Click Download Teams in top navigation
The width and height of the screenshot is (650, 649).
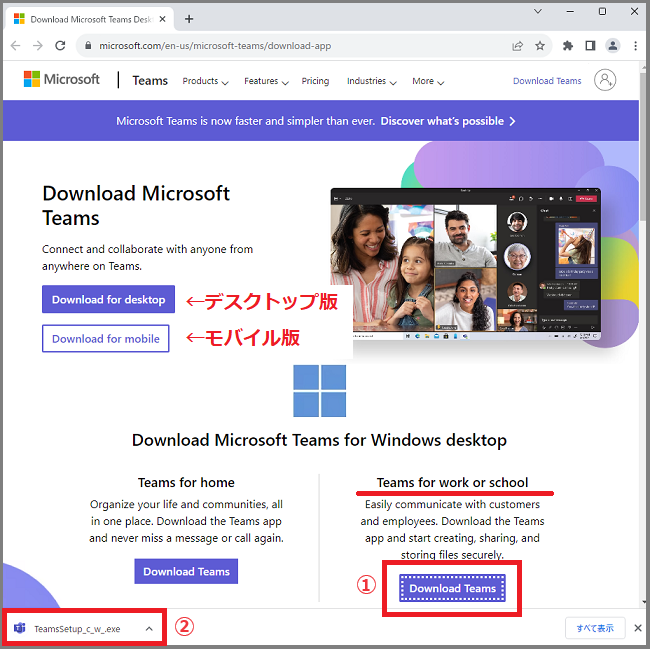547,81
